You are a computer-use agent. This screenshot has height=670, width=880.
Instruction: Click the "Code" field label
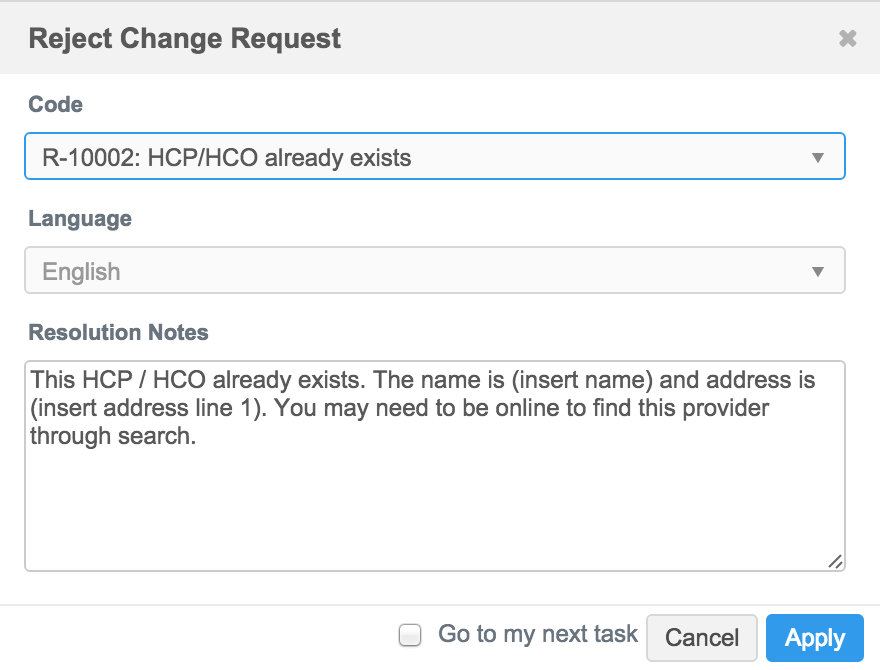(56, 104)
